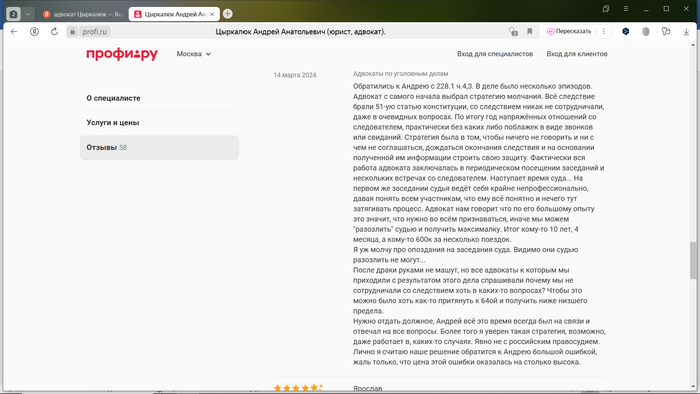Select the Отзывы 58 sidebar section
Screen dimensions: 700x394
tap(159, 148)
